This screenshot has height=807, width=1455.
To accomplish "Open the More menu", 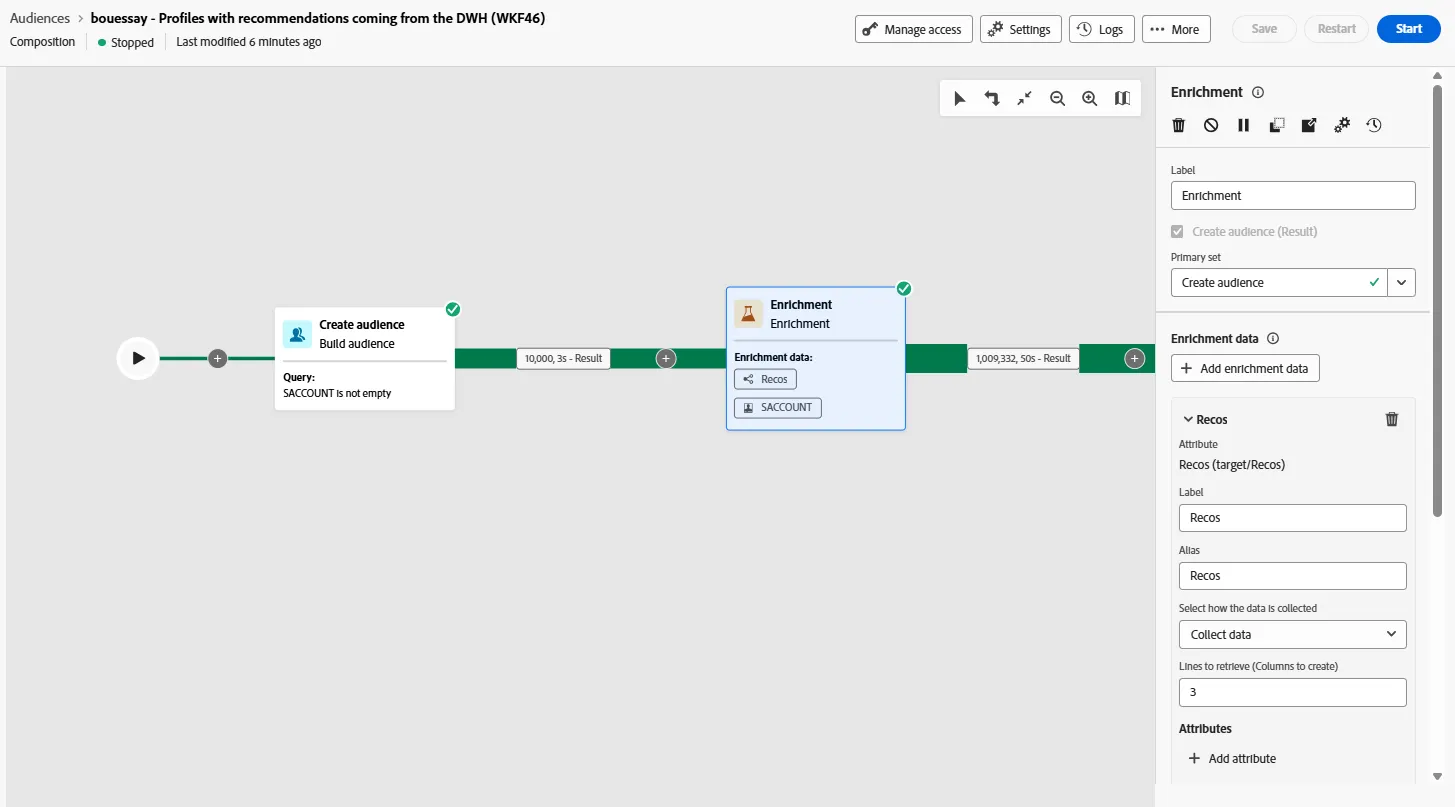I will (1176, 29).
